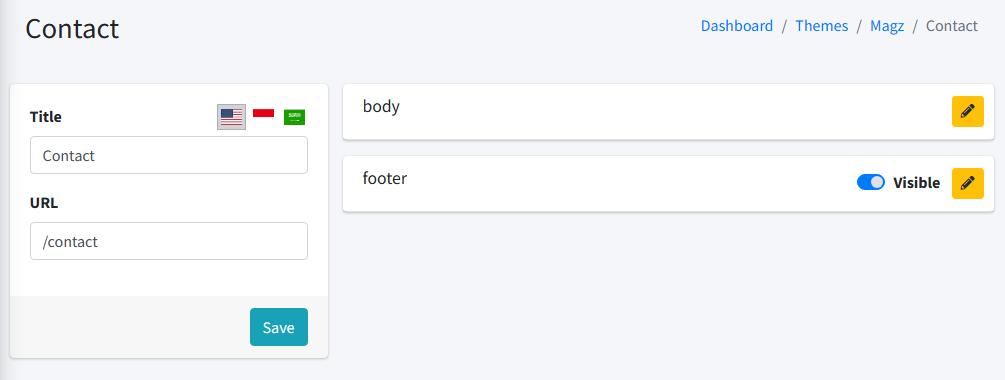Toggle the footer Visible switch off
Image resolution: width=1005 pixels, height=380 pixels.
(870, 183)
